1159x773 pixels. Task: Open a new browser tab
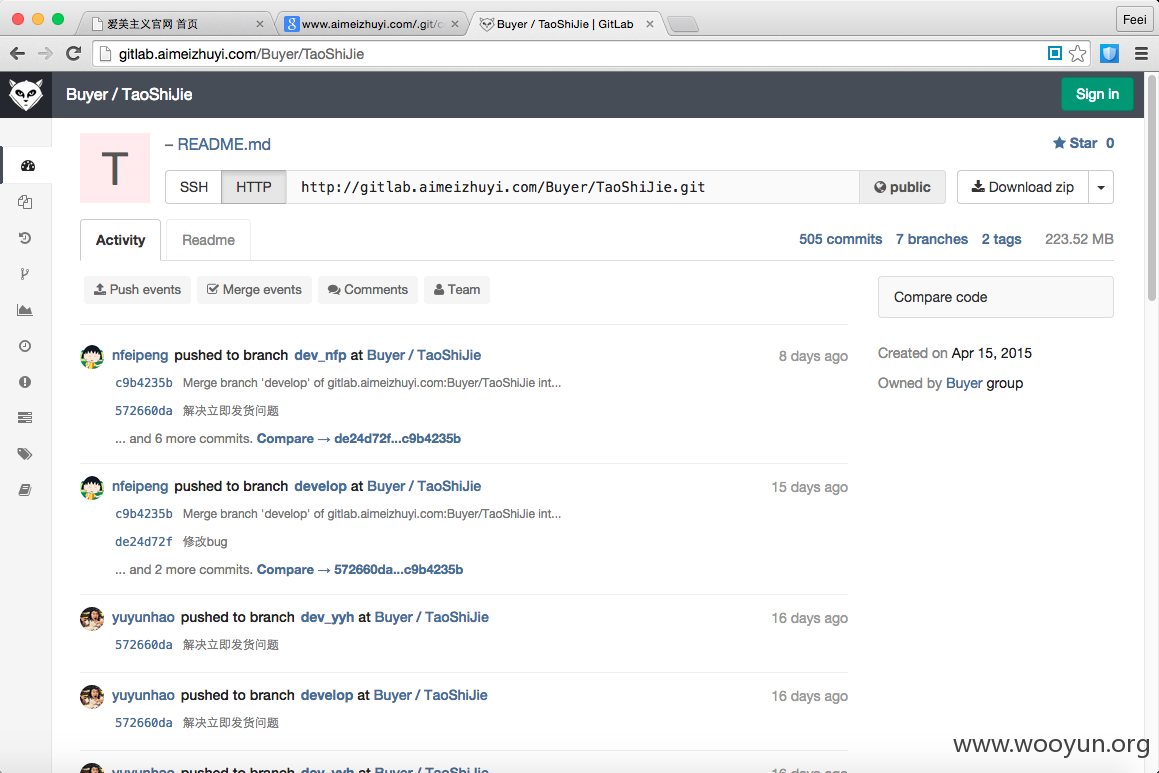(x=684, y=24)
